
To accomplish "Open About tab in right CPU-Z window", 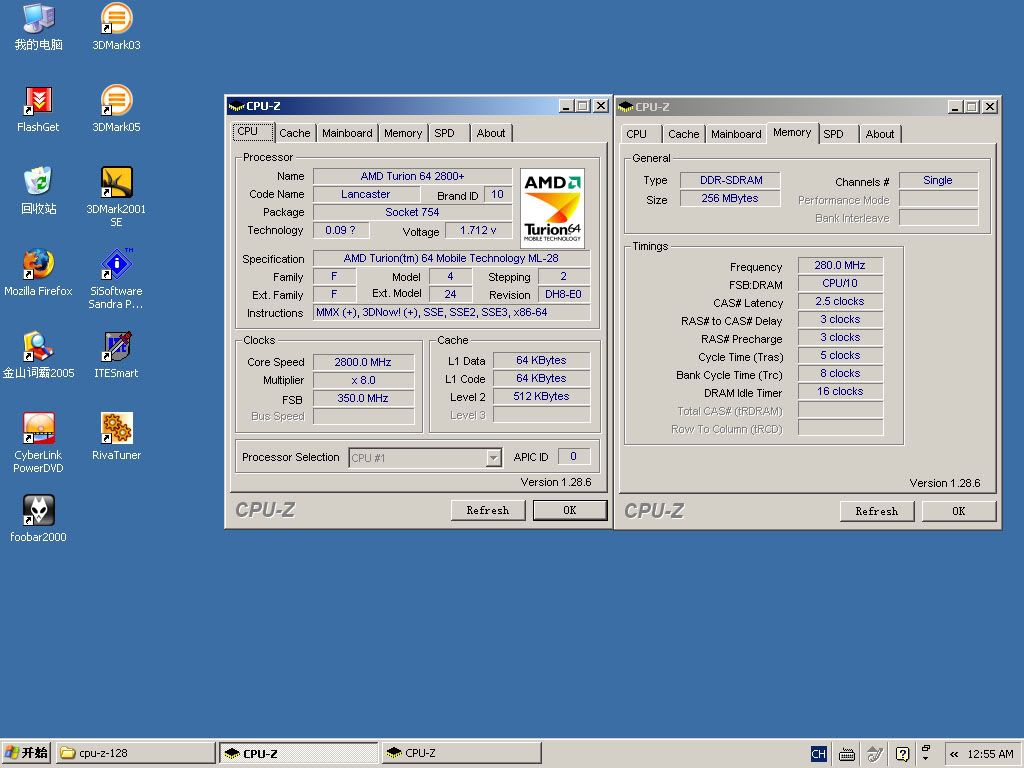I will click(880, 134).
